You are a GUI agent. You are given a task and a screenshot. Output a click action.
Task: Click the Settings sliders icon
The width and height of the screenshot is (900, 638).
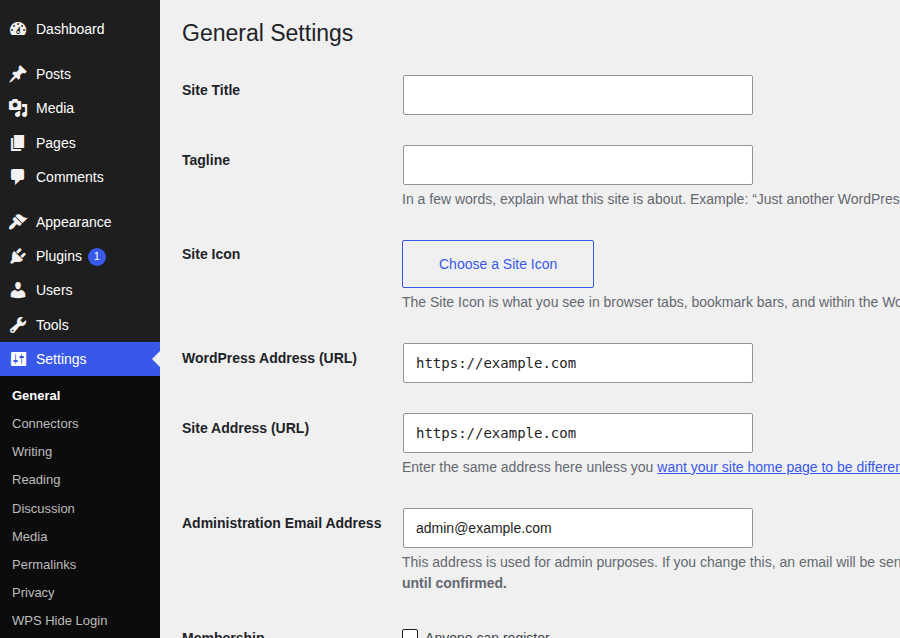point(18,359)
